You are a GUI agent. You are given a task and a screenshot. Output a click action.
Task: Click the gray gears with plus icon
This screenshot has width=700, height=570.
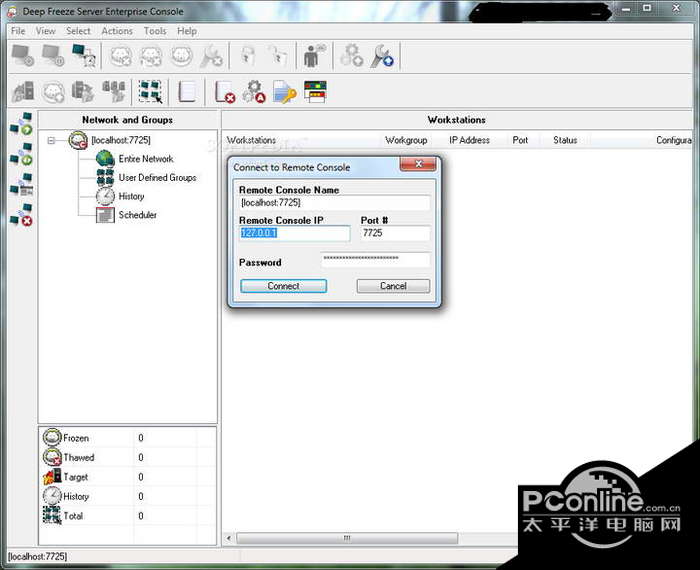[351, 56]
